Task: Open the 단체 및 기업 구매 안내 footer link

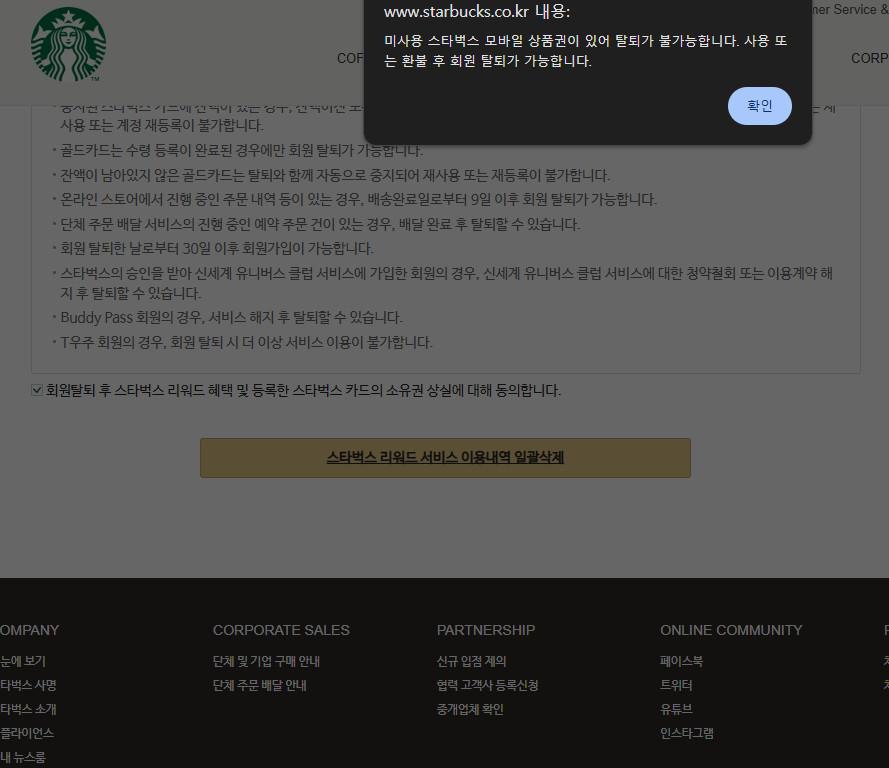Action: coord(266,661)
